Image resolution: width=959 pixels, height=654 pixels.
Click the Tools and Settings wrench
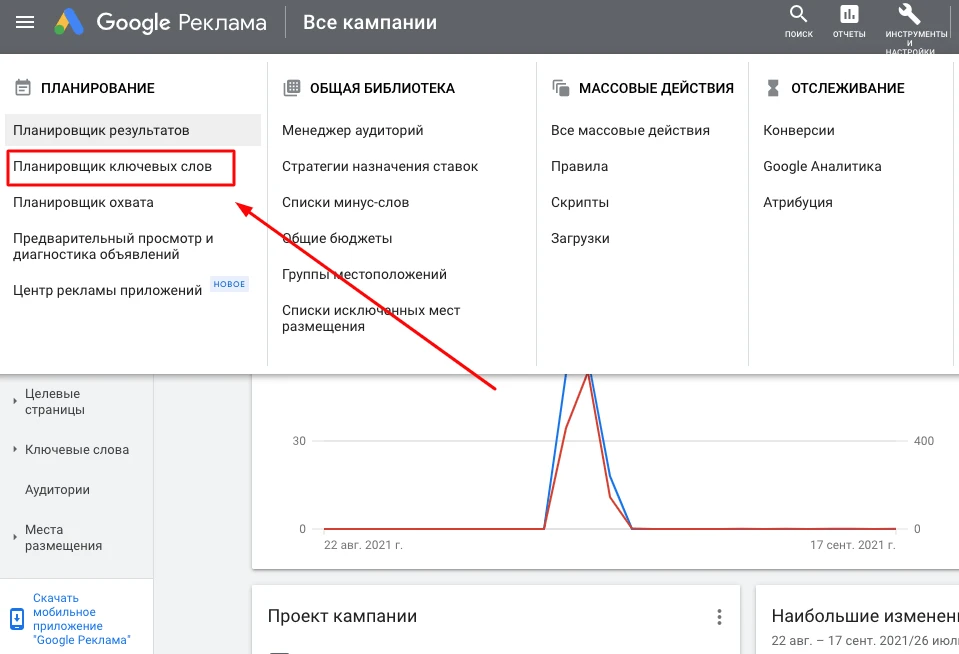(909, 14)
